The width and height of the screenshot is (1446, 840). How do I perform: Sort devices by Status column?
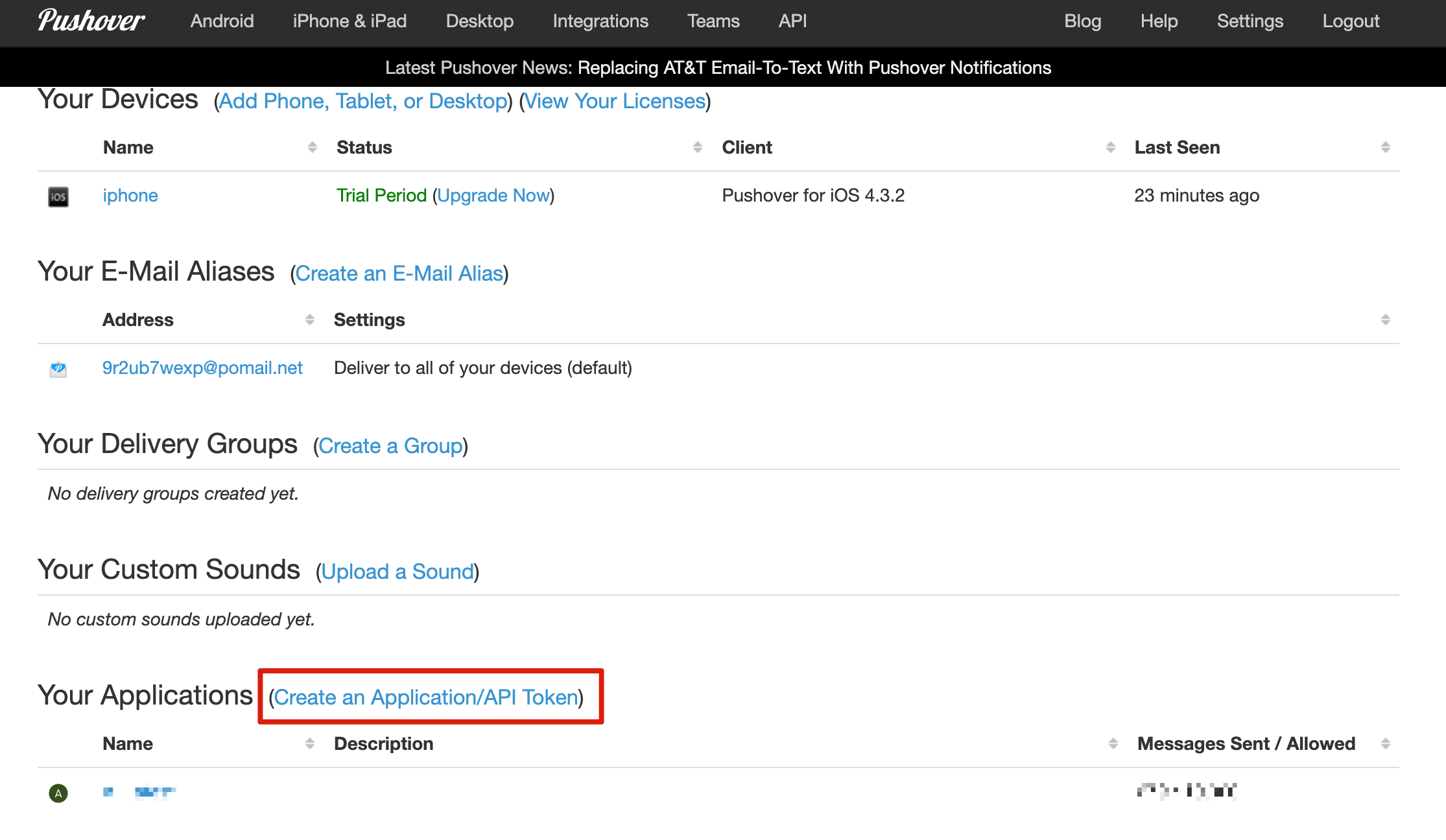click(698, 147)
